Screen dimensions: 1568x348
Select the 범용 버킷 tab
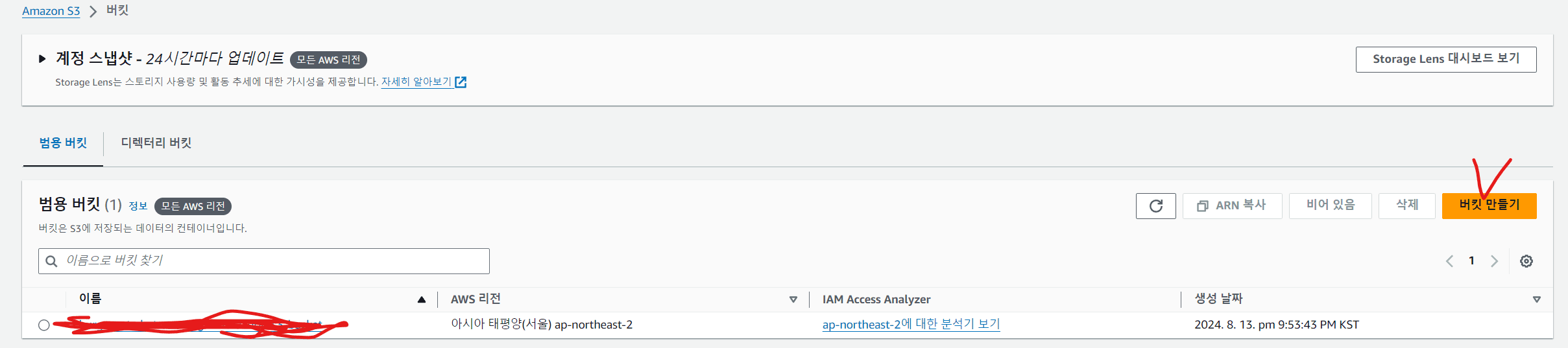63,143
